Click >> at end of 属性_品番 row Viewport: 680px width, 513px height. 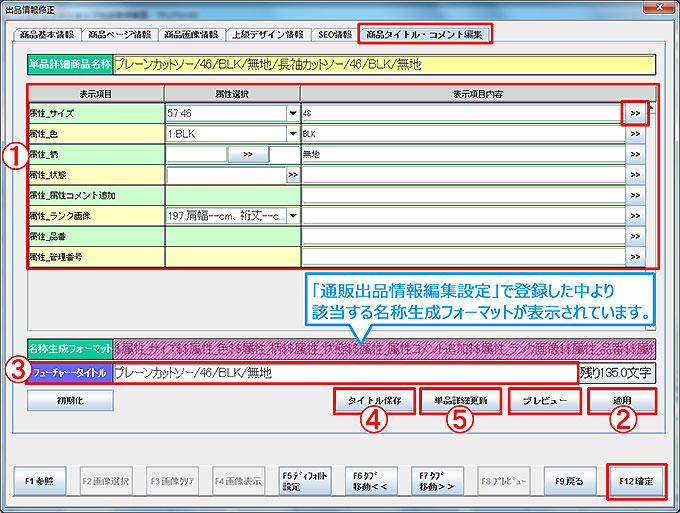coord(635,236)
